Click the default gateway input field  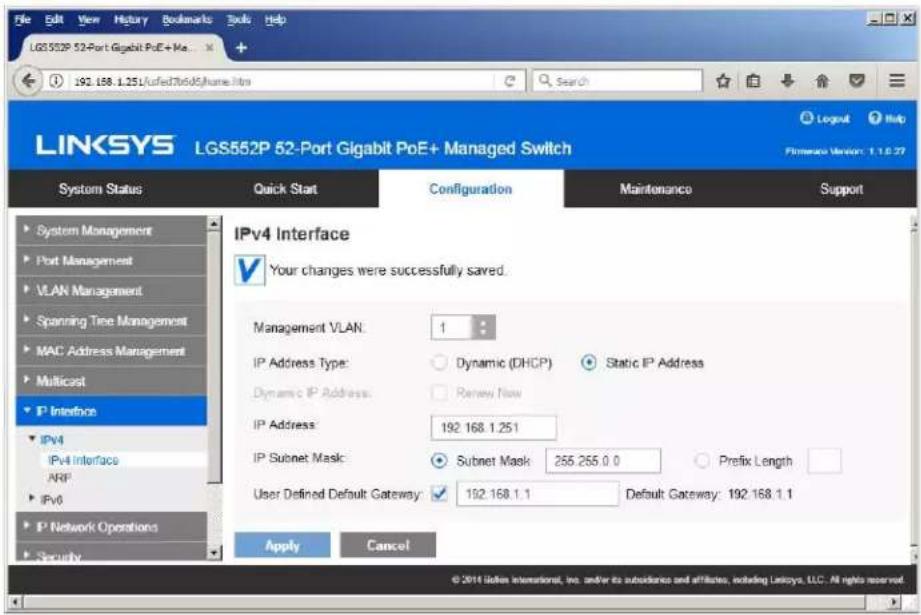[537, 493]
